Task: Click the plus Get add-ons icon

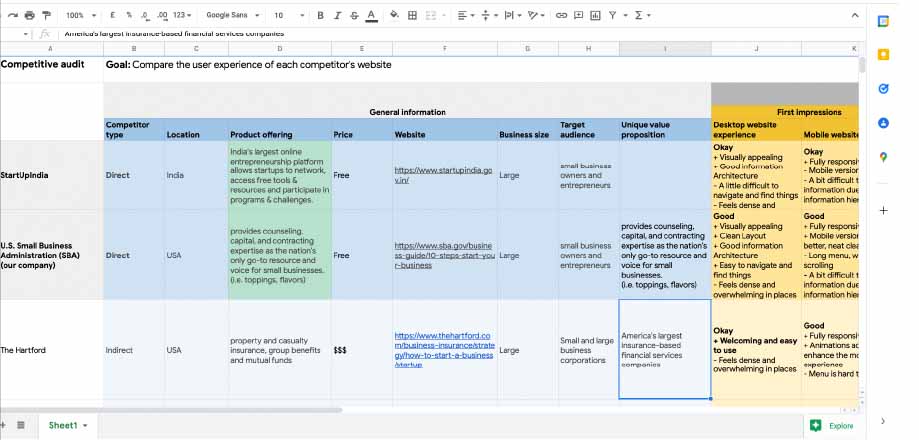Action: (x=883, y=210)
